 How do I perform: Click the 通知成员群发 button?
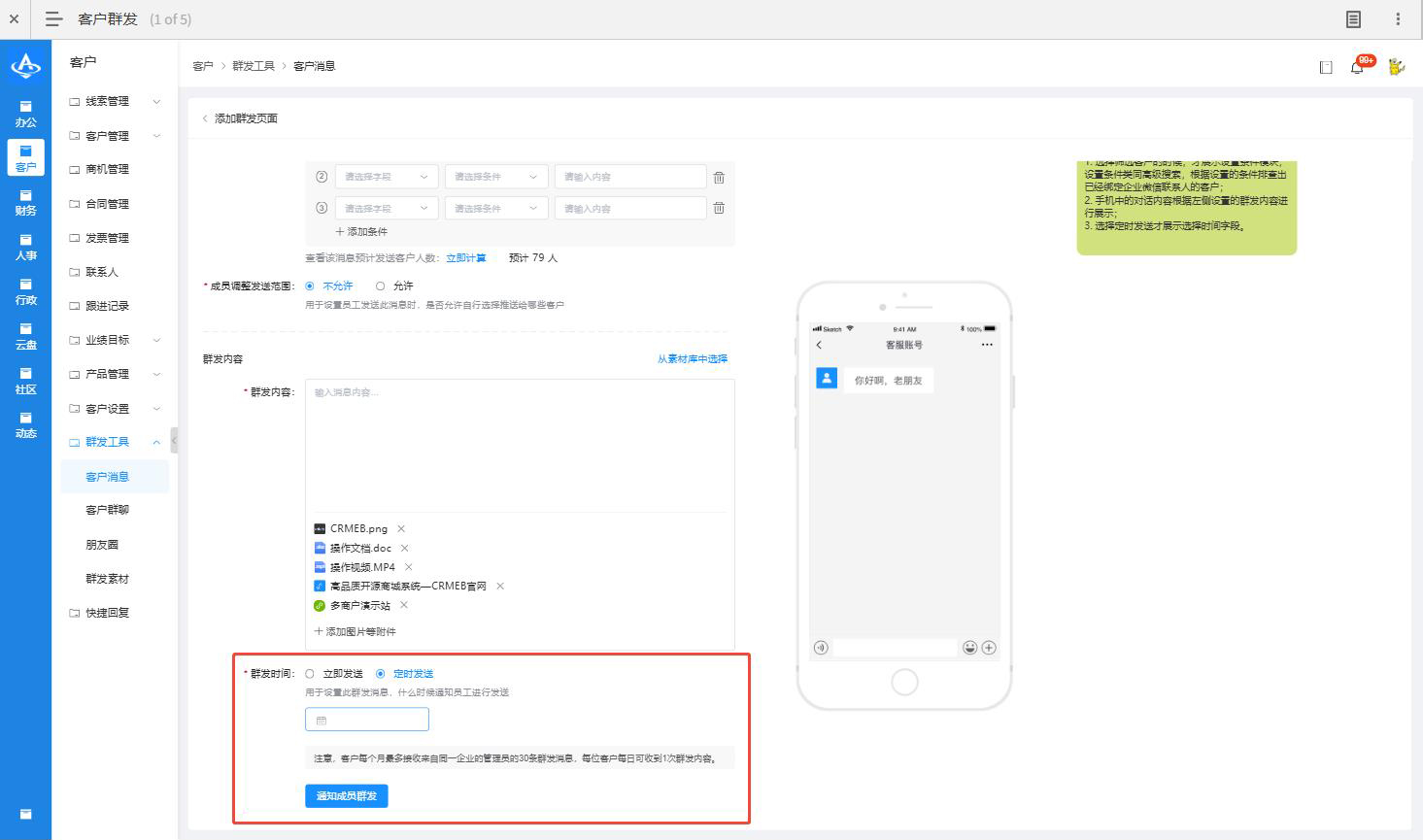click(x=346, y=796)
